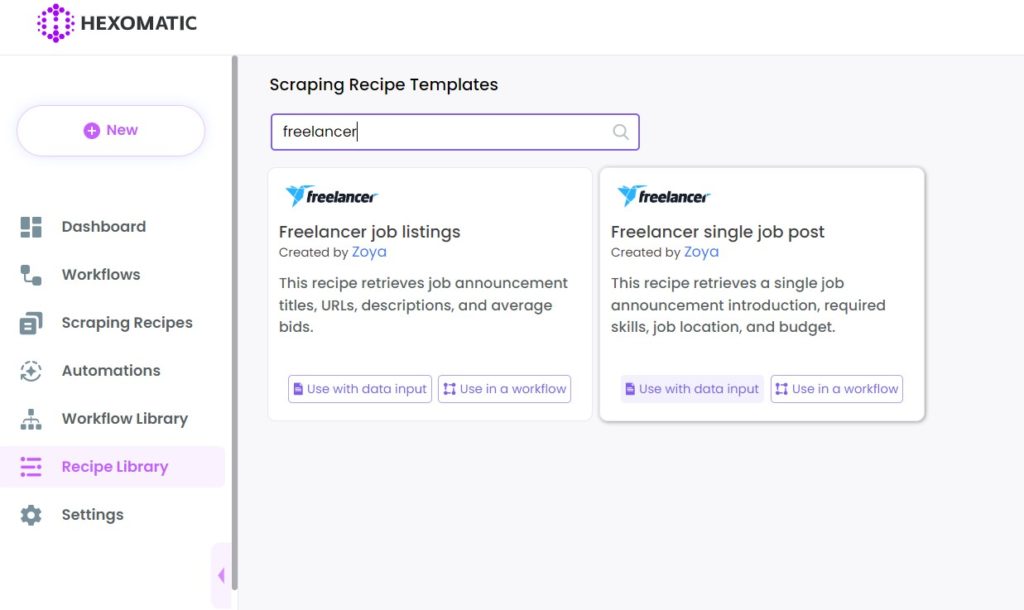
Task: Click the Scraping Recipes sidebar icon
Action: (31, 323)
